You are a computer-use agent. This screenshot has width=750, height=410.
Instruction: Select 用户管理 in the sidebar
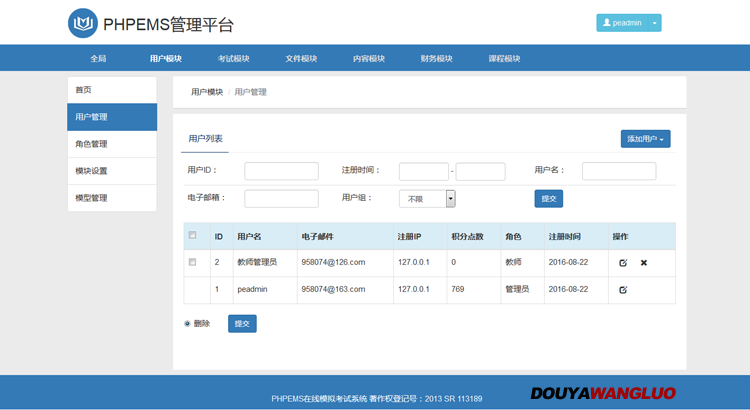tap(112, 117)
